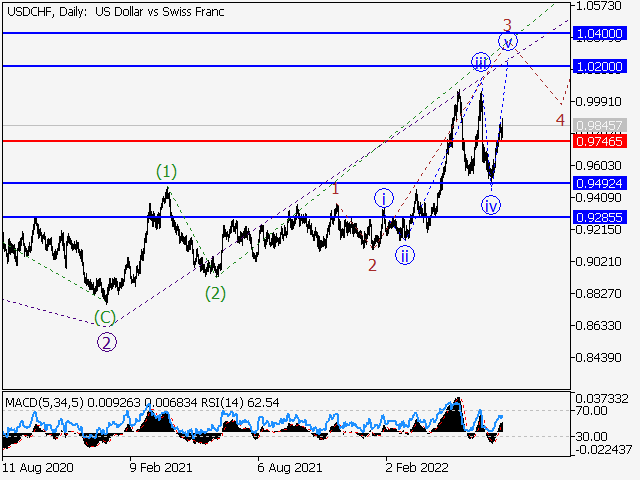
Task: Click the 0.92150 price axis value
Action: pyautogui.click(x=598, y=229)
